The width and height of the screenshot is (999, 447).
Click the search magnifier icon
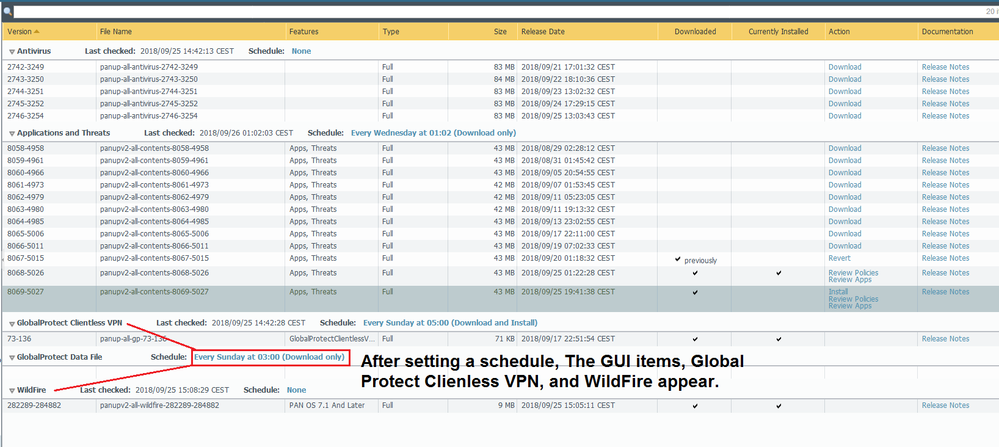click(x=8, y=11)
